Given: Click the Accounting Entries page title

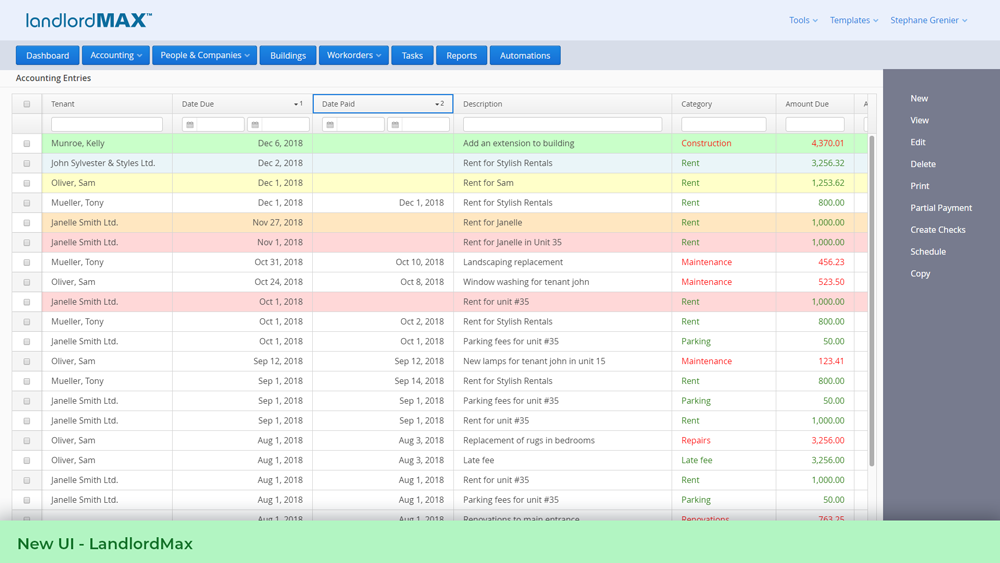Looking at the screenshot, I should [x=54, y=78].
